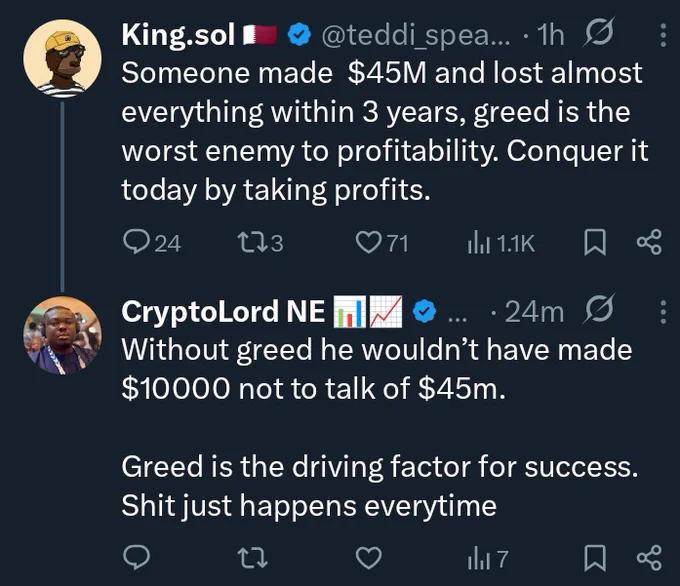Bookmark King.sol's tweet

595,242
